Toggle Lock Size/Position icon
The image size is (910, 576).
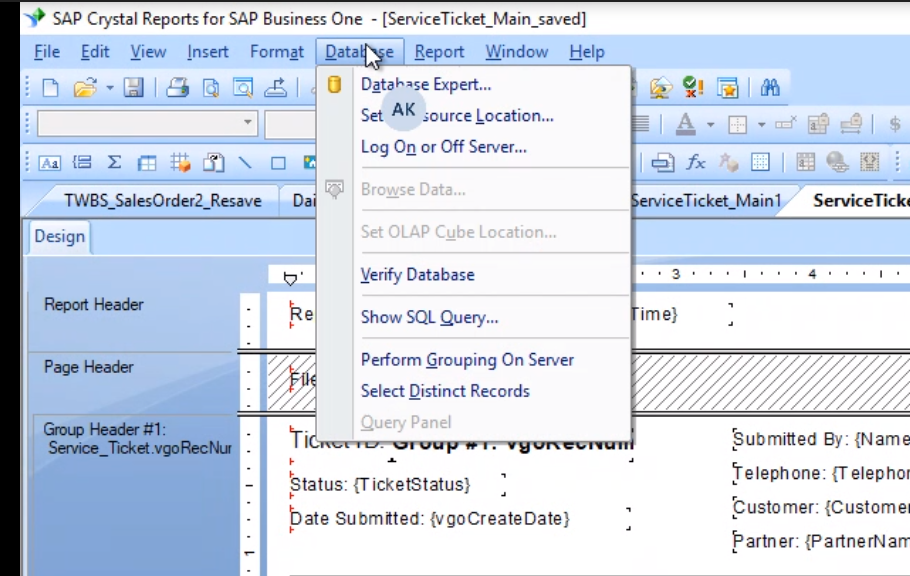tap(851, 124)
